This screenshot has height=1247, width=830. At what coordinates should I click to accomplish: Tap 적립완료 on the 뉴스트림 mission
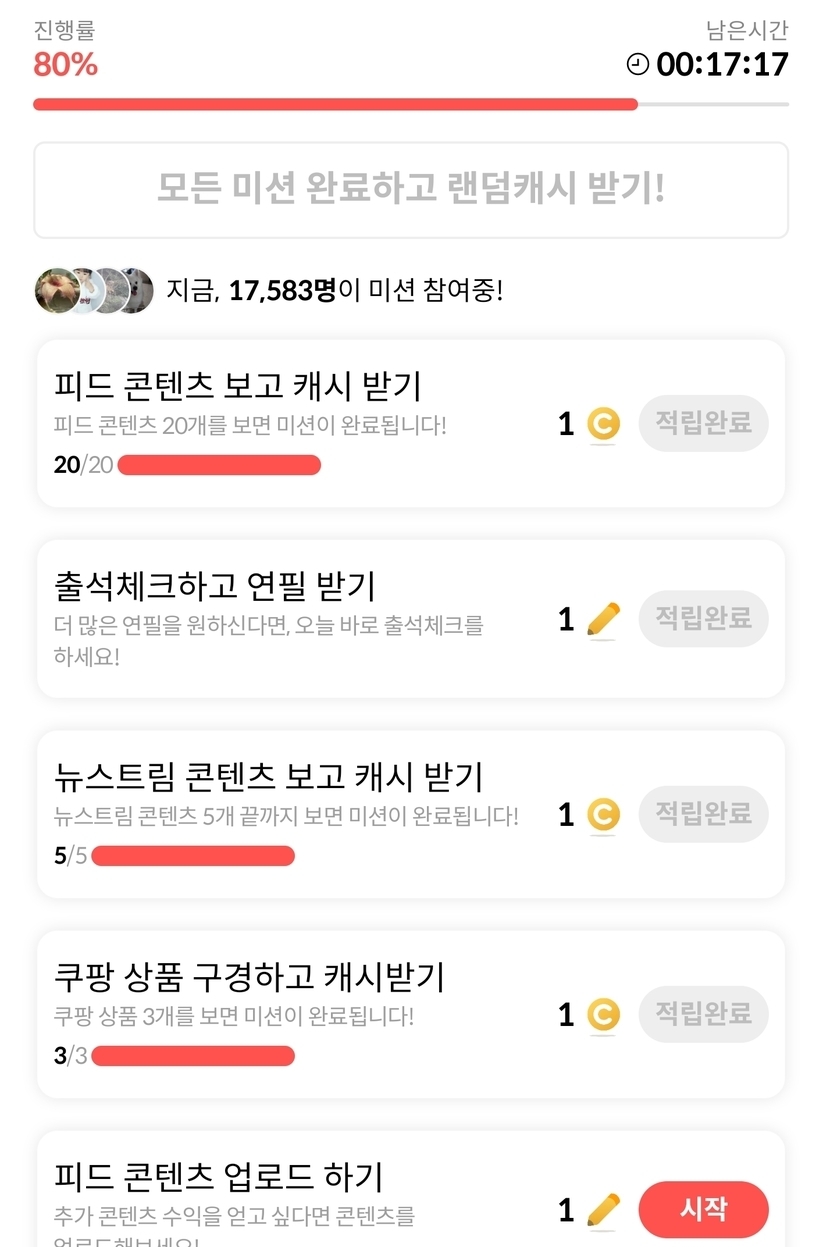pos(703,814)
